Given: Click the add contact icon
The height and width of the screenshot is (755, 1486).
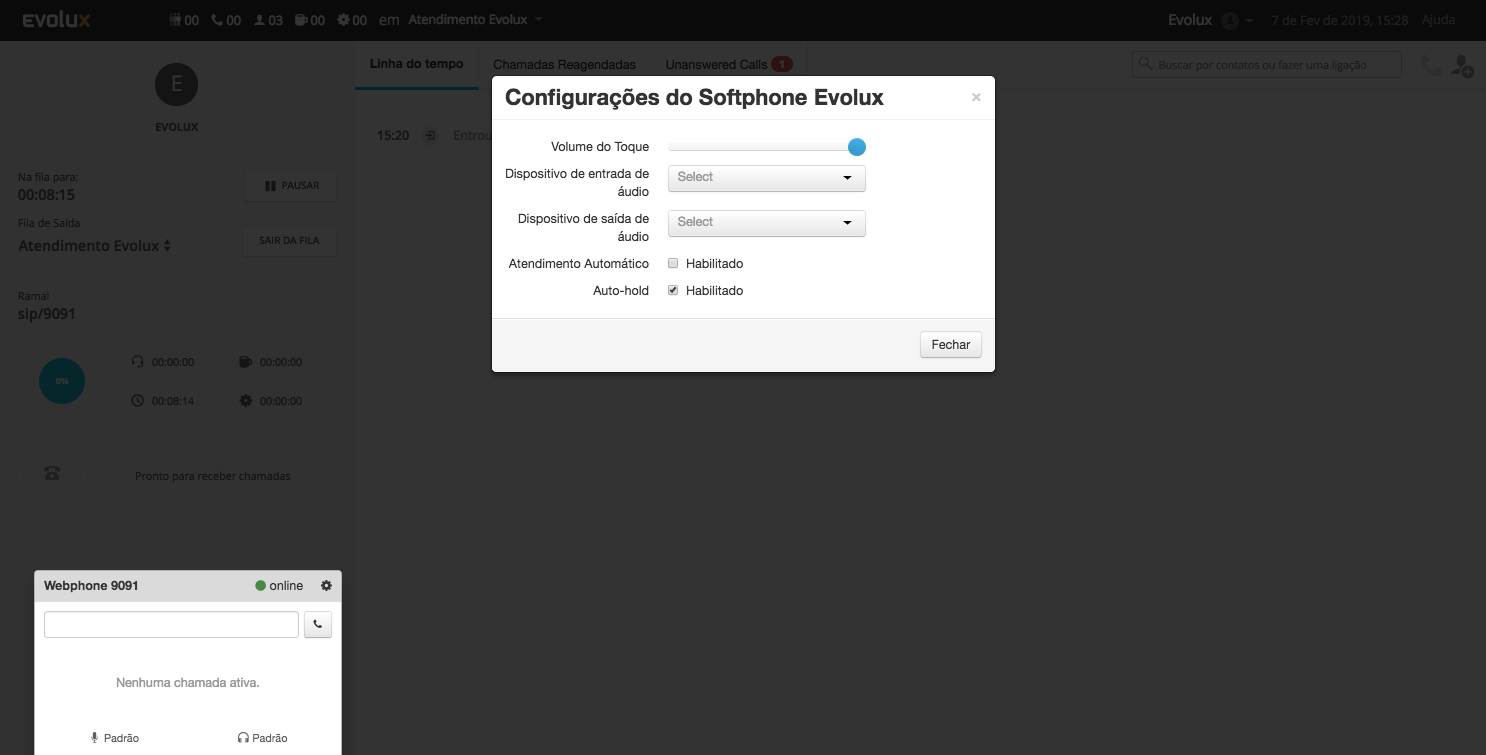Looking at the screenshot, I should coord(1462,66).
